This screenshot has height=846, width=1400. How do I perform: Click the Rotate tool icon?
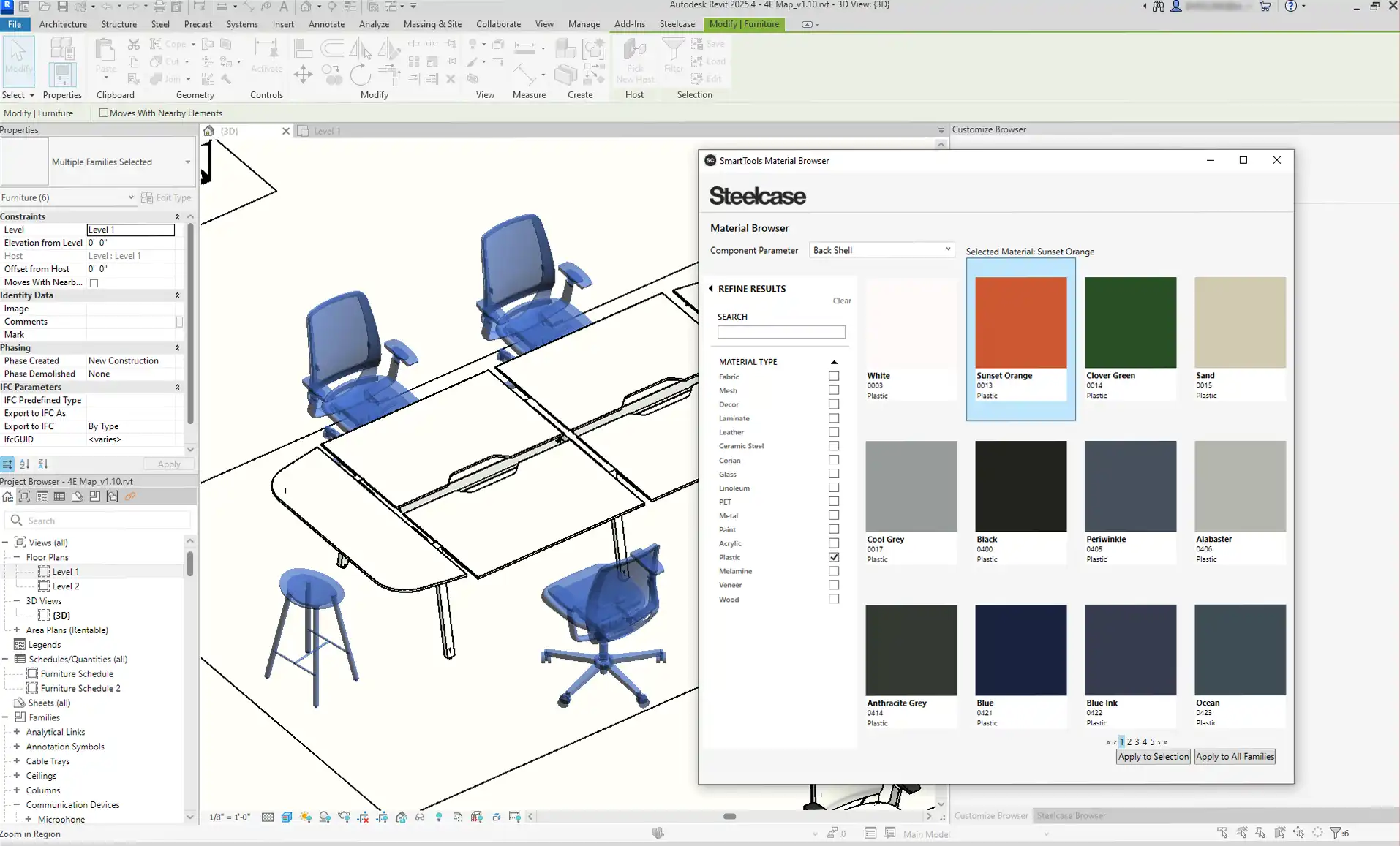[360, 74]
